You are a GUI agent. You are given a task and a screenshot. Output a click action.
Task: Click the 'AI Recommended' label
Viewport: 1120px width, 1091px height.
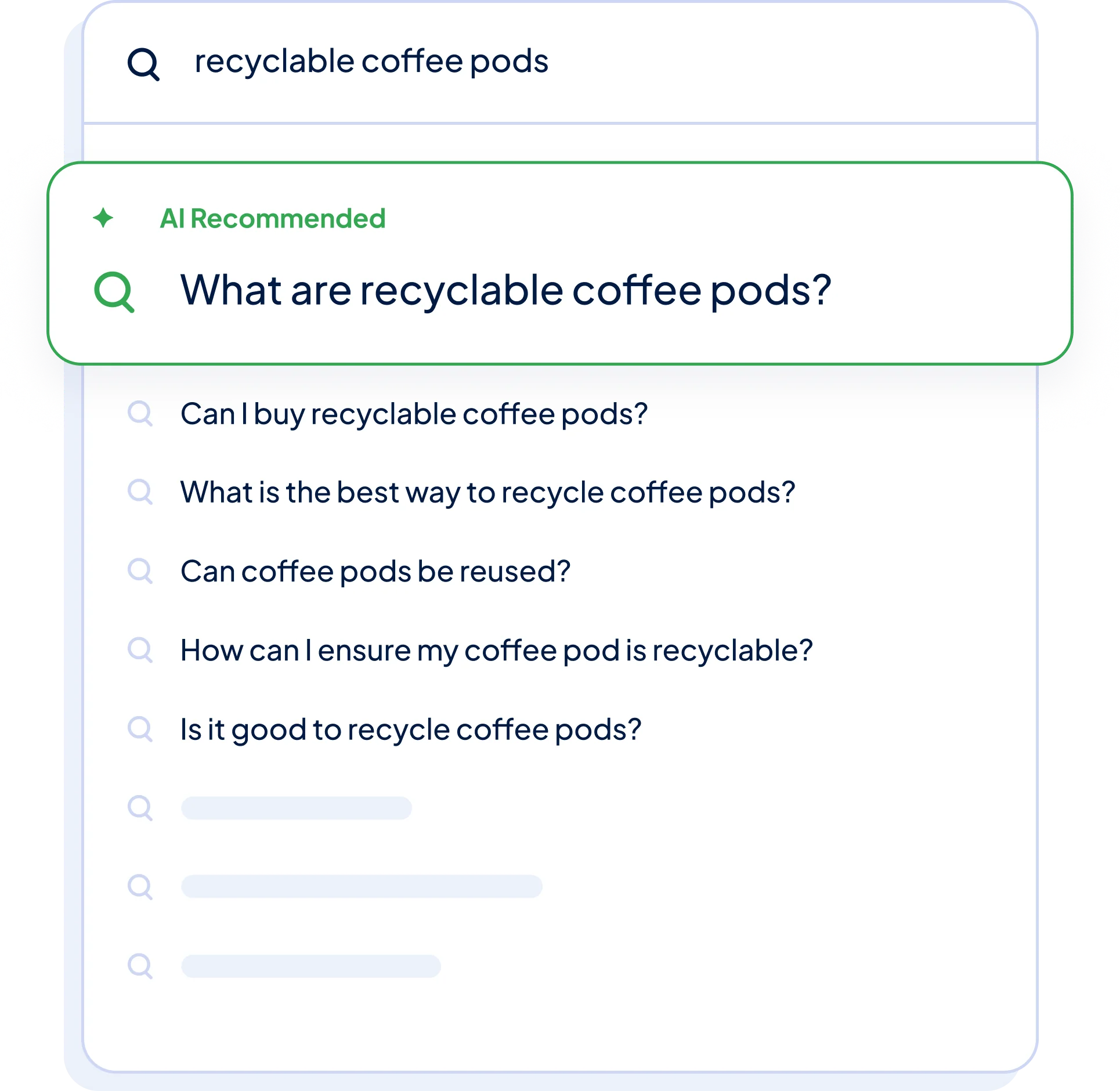(272, 219)
